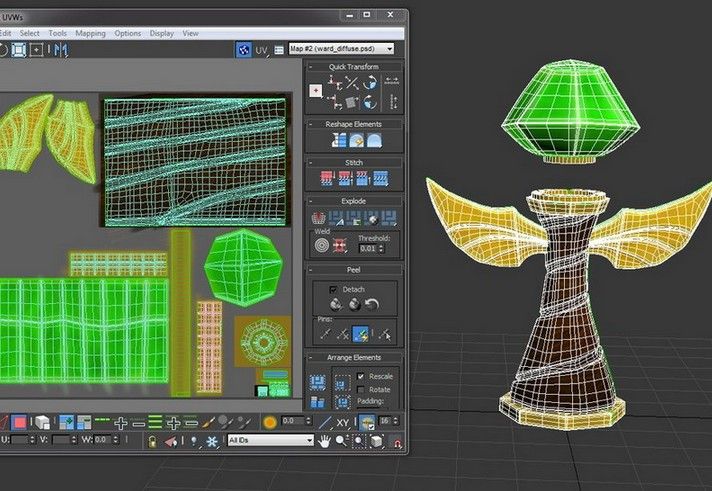Click the Weld target circular icon

[x=321, y=243]
